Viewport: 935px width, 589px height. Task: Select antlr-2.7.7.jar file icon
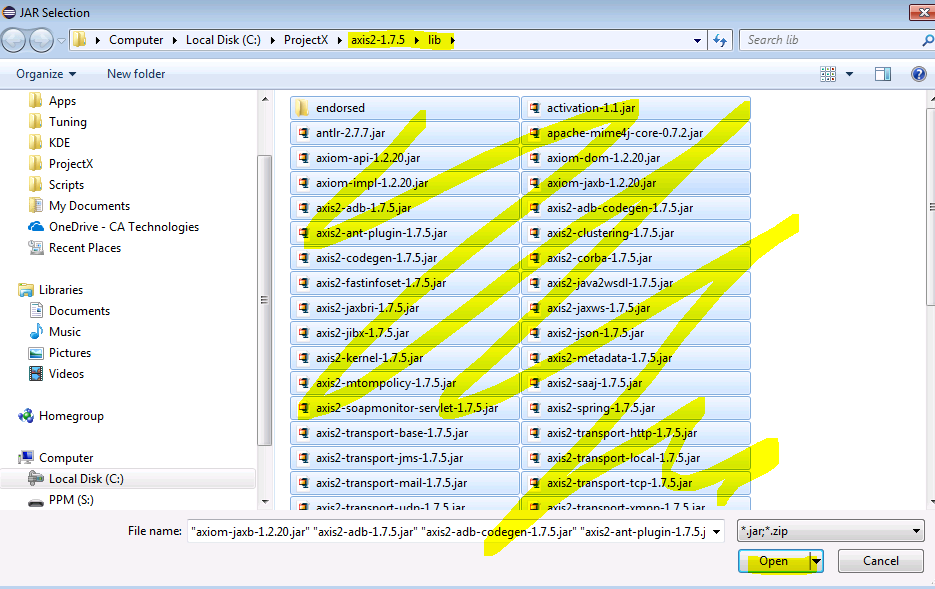click(304, 133)
